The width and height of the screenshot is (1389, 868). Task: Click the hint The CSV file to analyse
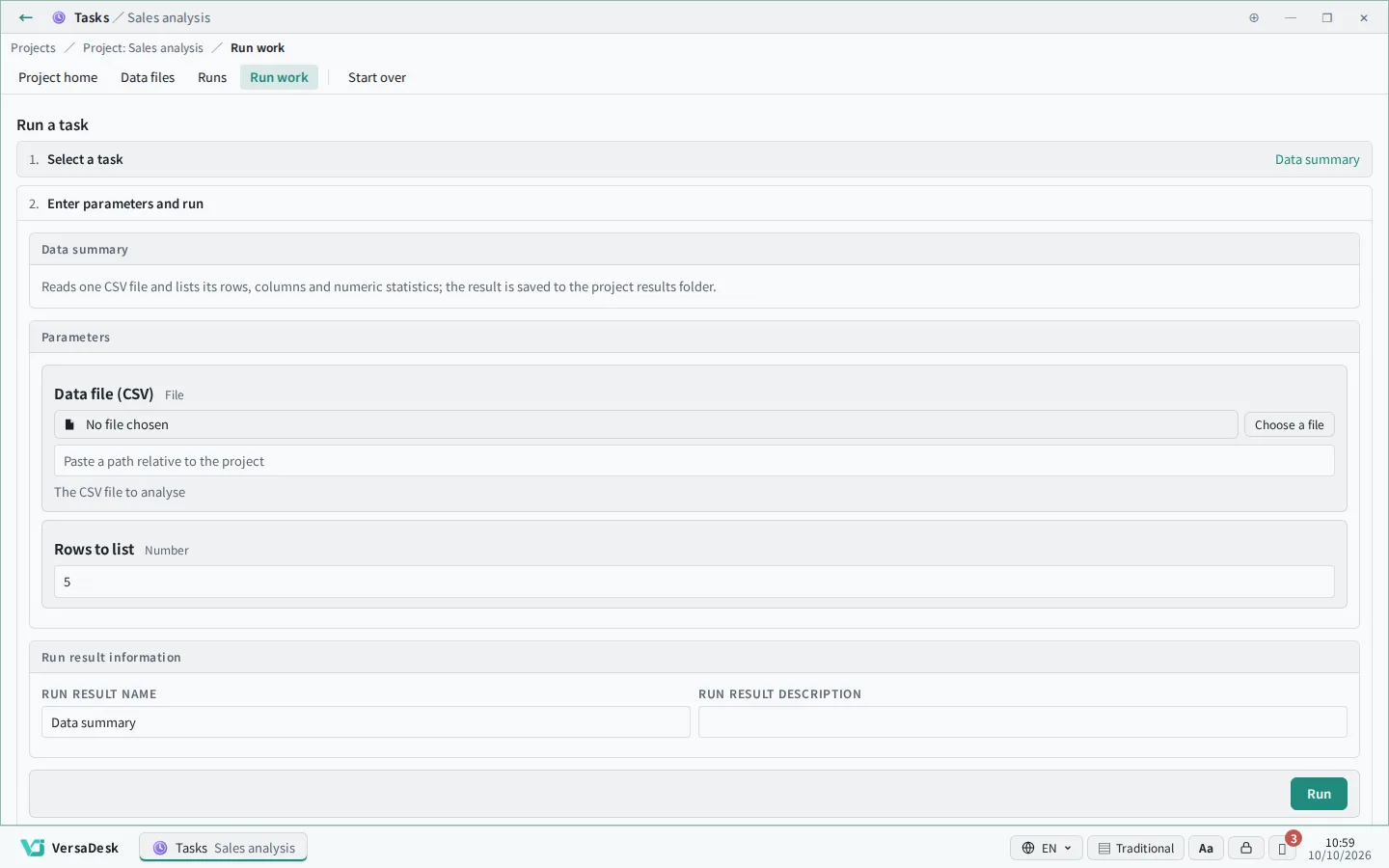pos(120,492)
